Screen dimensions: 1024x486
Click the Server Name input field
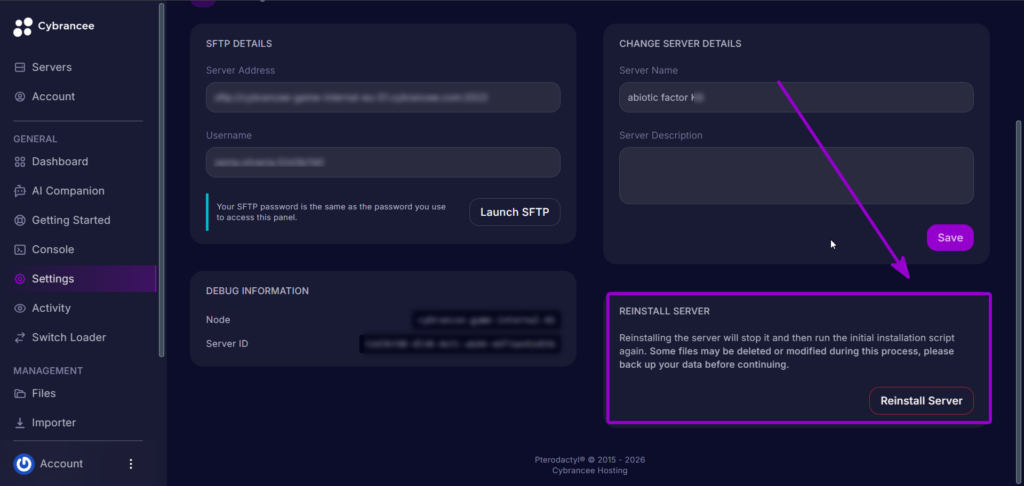click(x=796, y=97)
